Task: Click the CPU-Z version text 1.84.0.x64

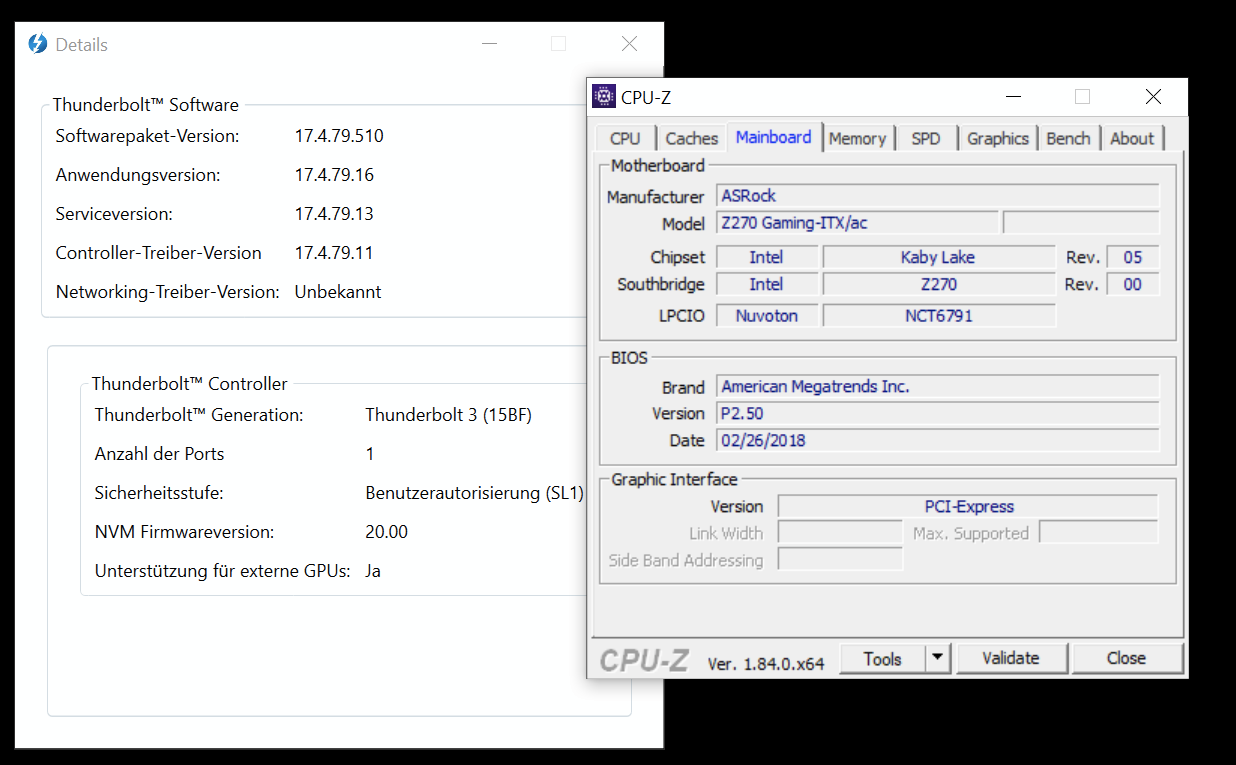Action: tap(766, 663)
